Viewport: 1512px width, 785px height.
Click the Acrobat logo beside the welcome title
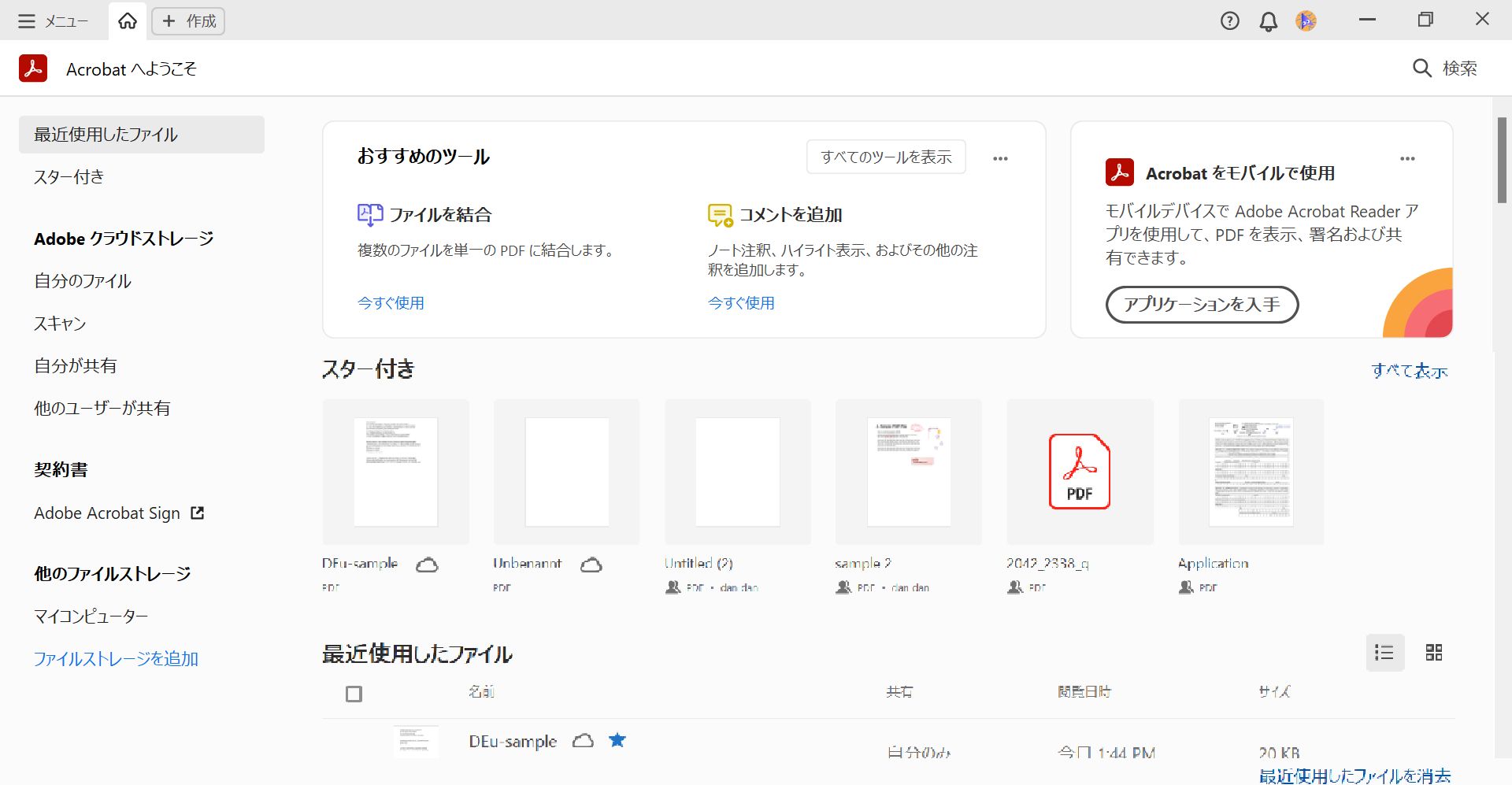(x=32, y=69)
